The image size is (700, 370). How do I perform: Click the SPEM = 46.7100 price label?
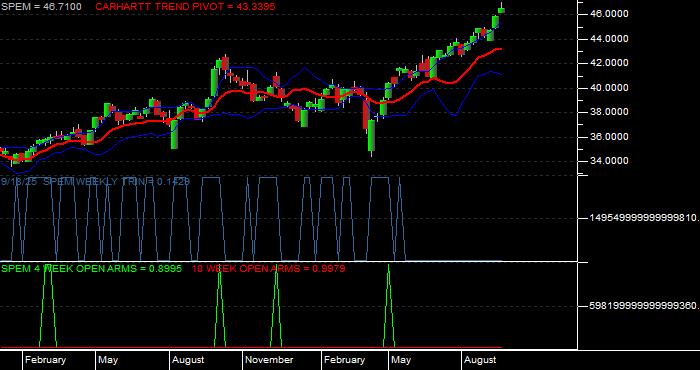pyautogui.click(x=42, y=7)
